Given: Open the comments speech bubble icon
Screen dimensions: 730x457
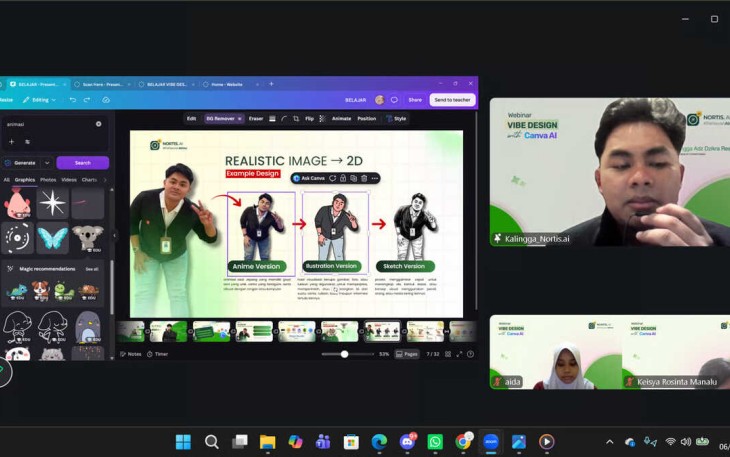Looking at the screenshot, I should click(394, 100).
